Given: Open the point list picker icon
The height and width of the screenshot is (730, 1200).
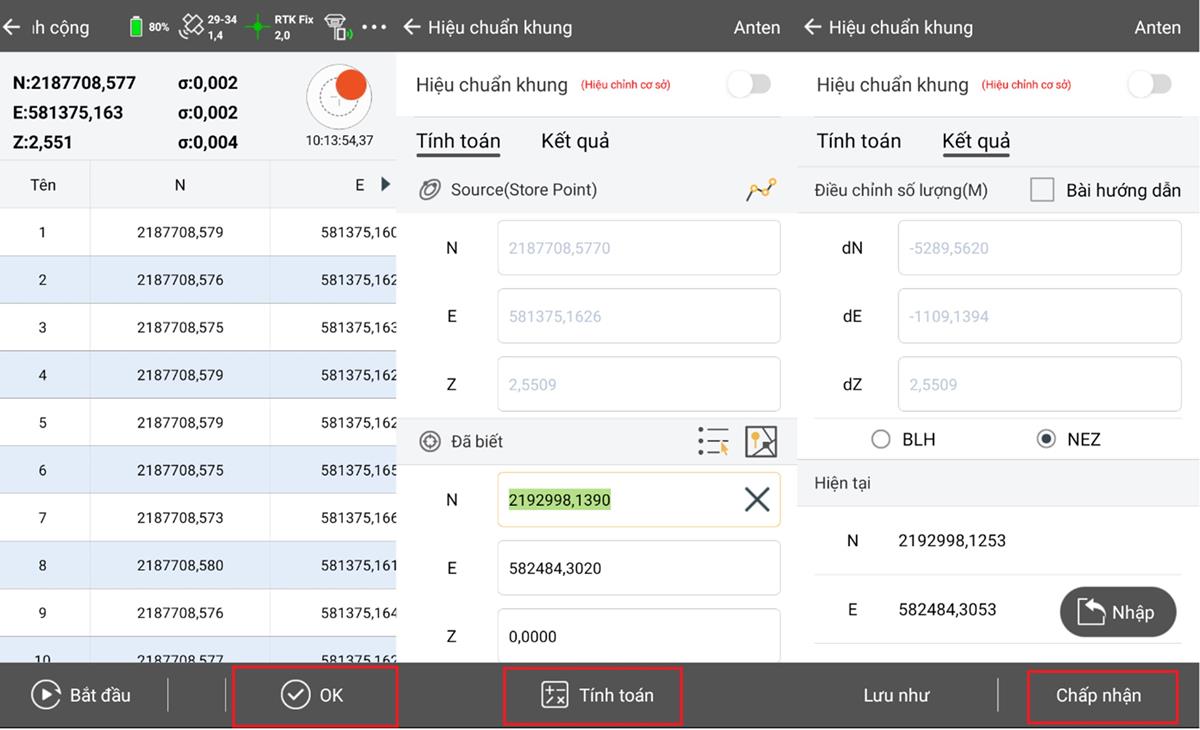Looking at the screenshot, I should click(713, 441).
